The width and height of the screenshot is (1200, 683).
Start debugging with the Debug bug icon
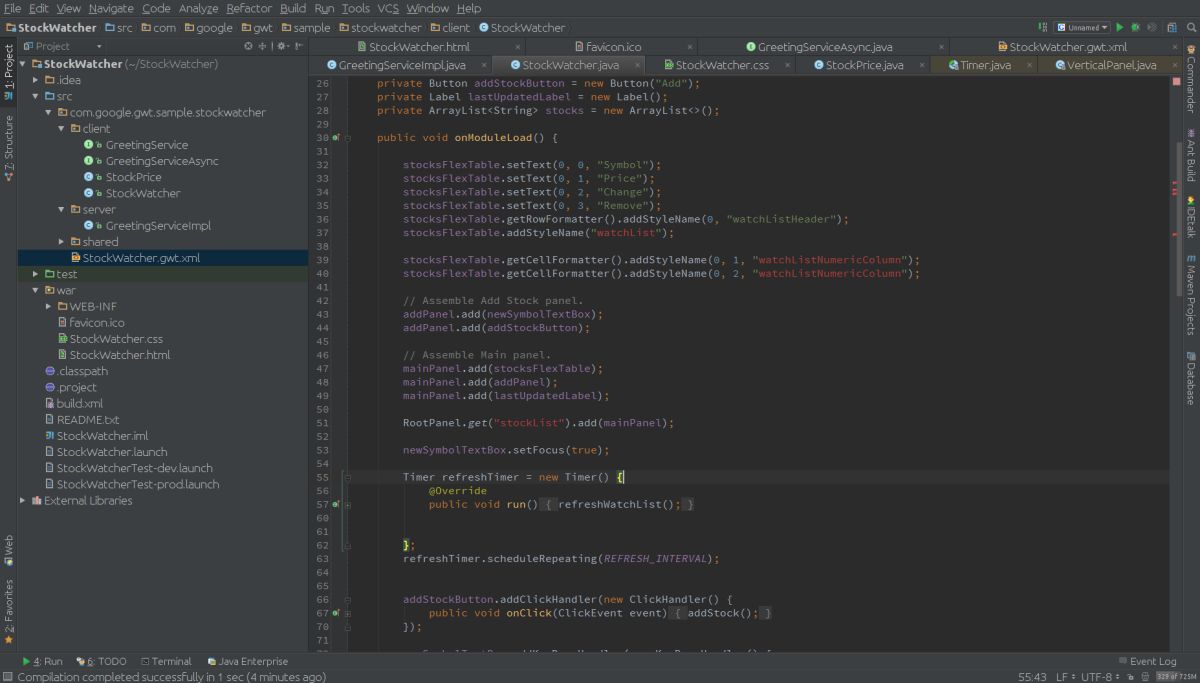[1135, 28]
